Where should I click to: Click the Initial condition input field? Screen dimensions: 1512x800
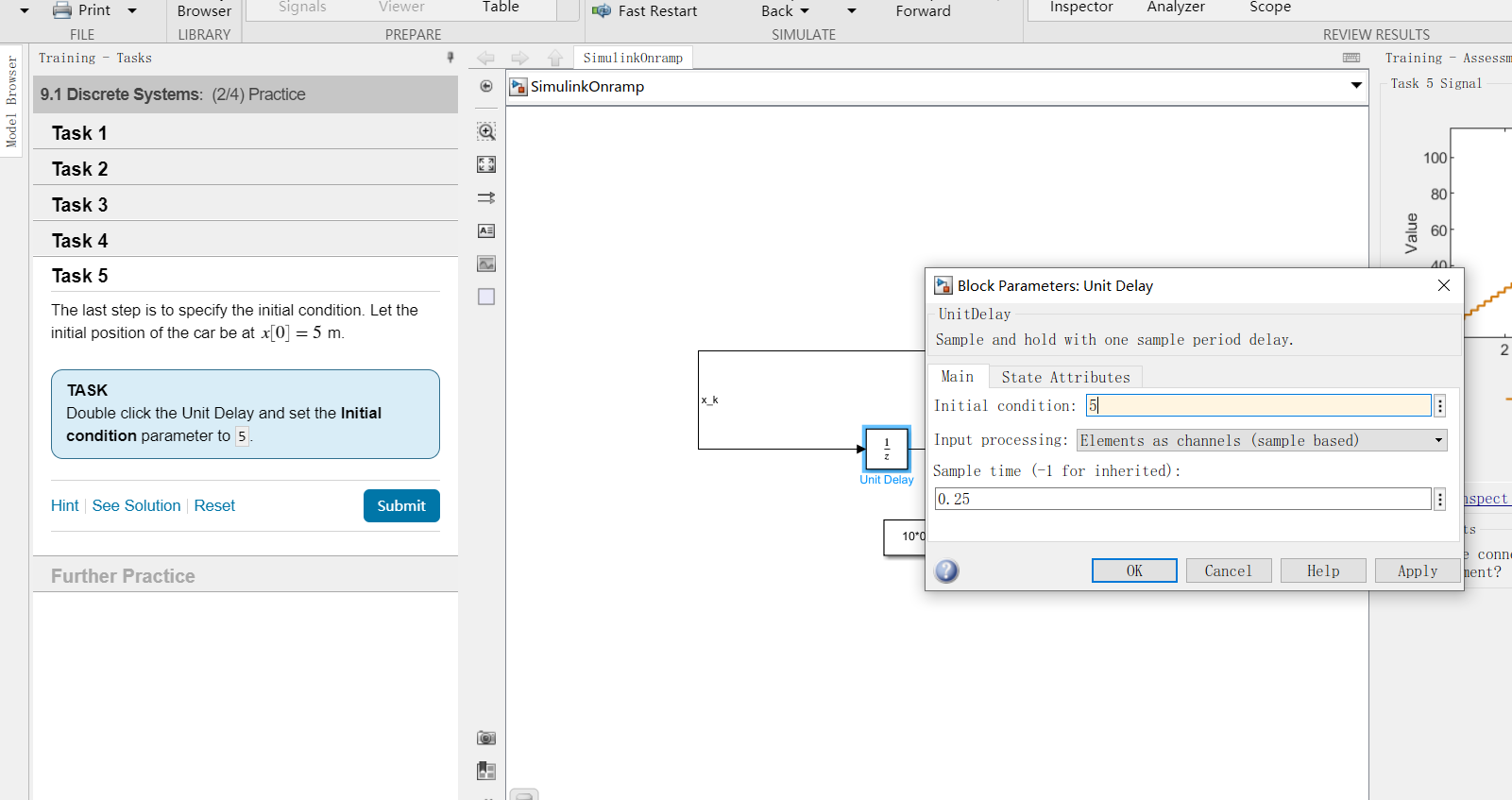pyautogui.click(x=1258, y=405)
